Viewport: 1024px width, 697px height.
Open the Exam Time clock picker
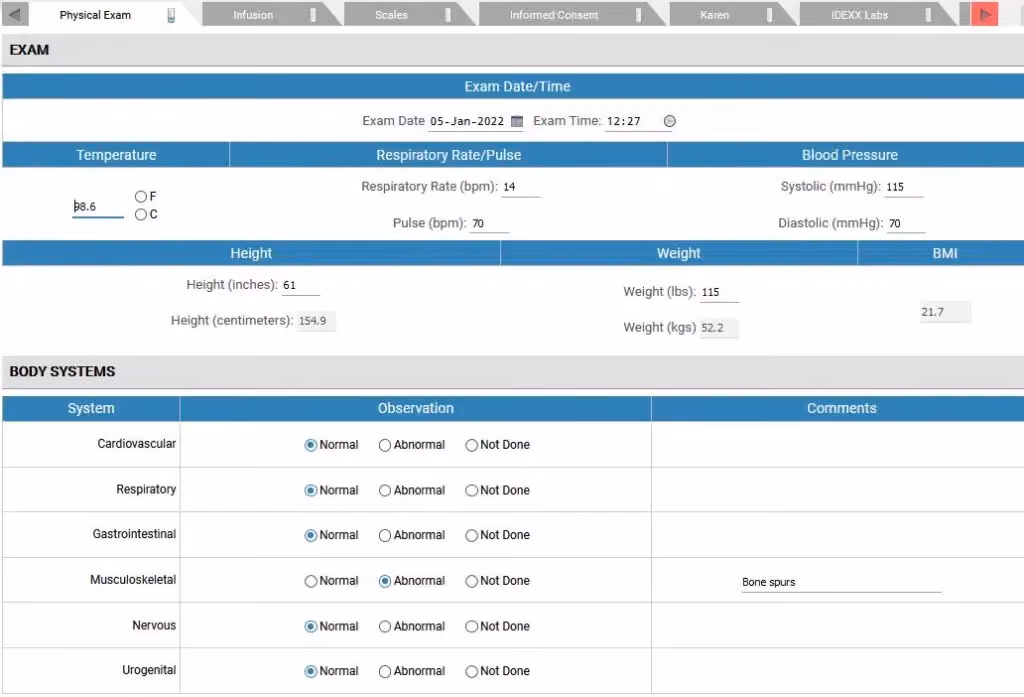(x=669, y=121)
